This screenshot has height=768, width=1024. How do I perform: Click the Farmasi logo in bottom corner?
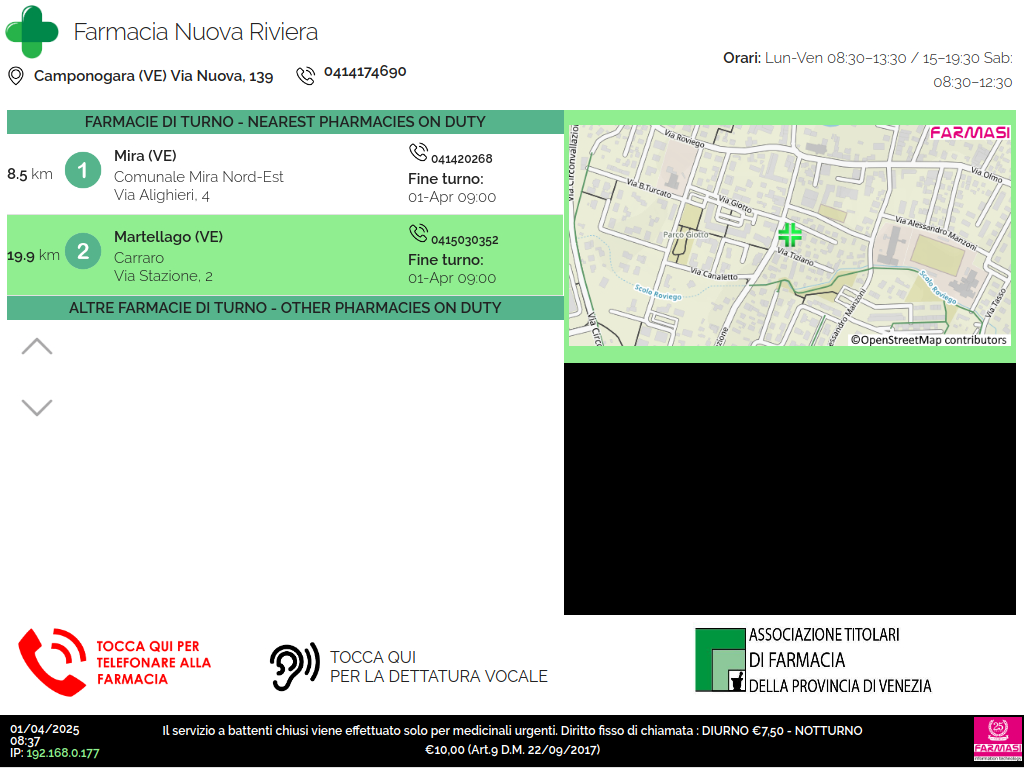996,740
